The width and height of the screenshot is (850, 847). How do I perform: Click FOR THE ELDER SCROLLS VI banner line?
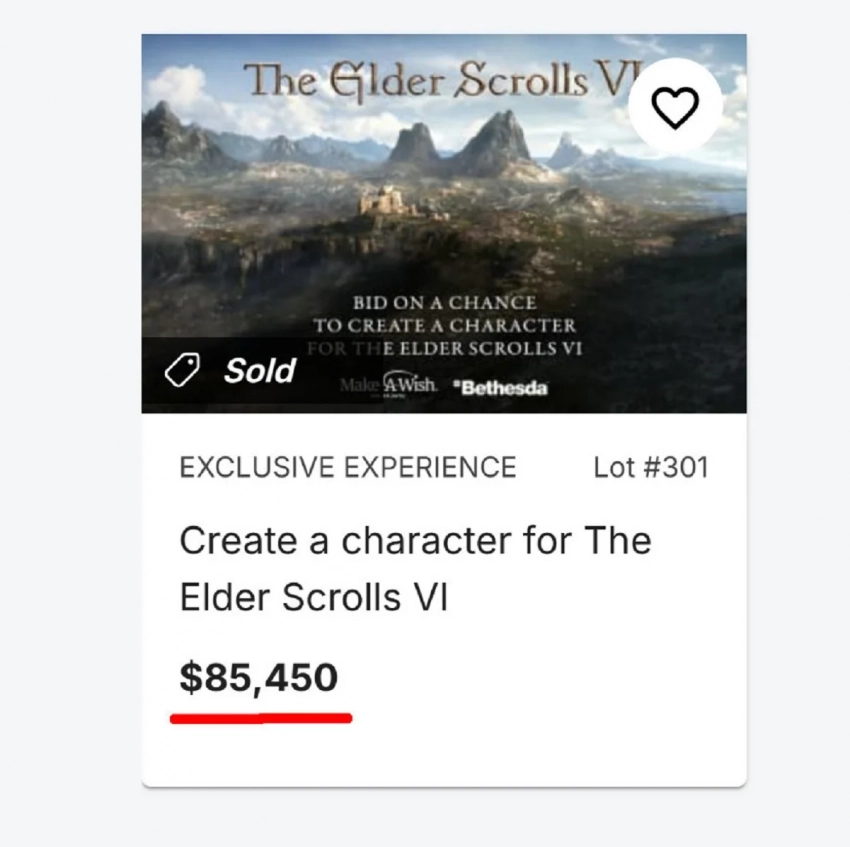(x=444, y=349)
